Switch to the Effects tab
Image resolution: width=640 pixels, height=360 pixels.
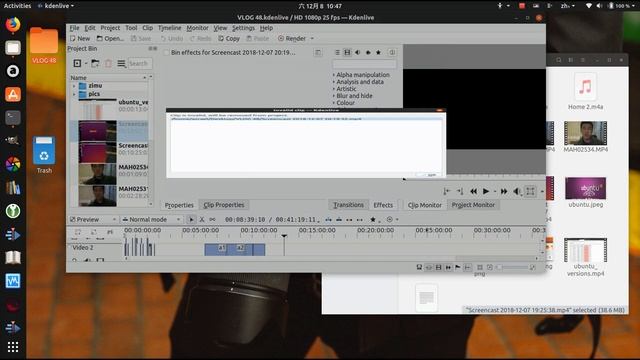(x=383, y=205)
